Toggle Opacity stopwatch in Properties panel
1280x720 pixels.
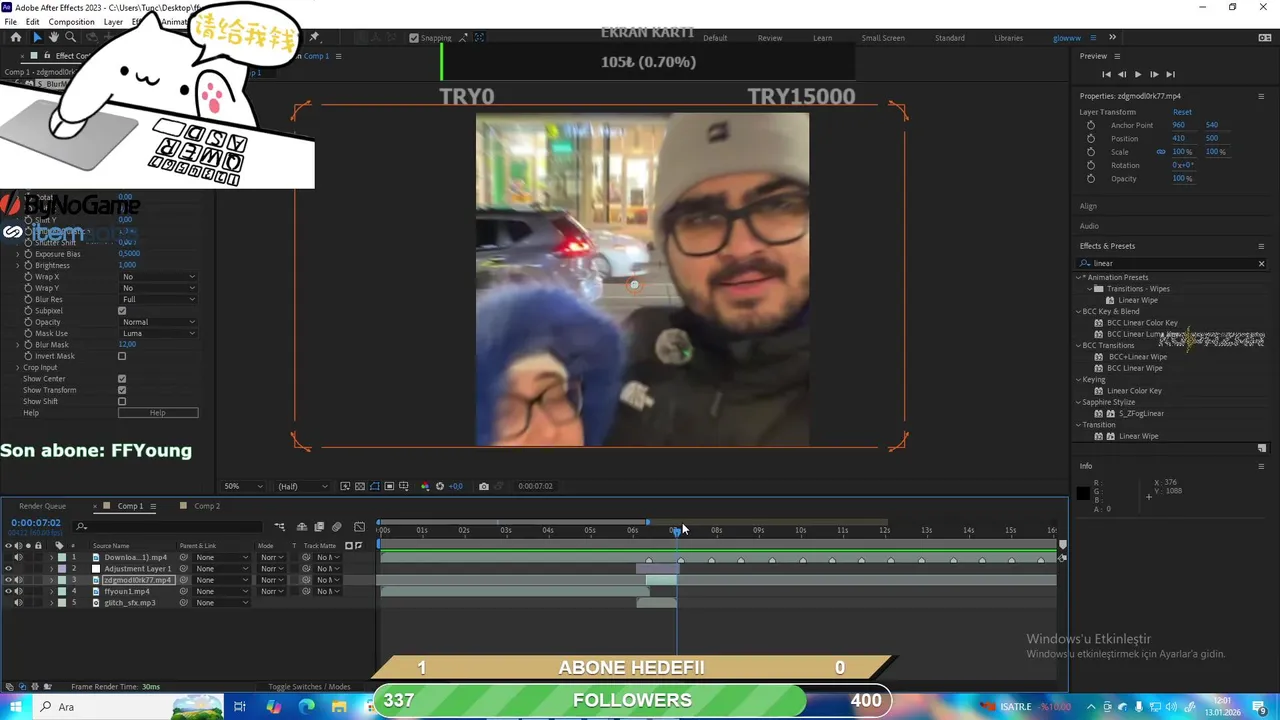click(x=1090, y=178)
